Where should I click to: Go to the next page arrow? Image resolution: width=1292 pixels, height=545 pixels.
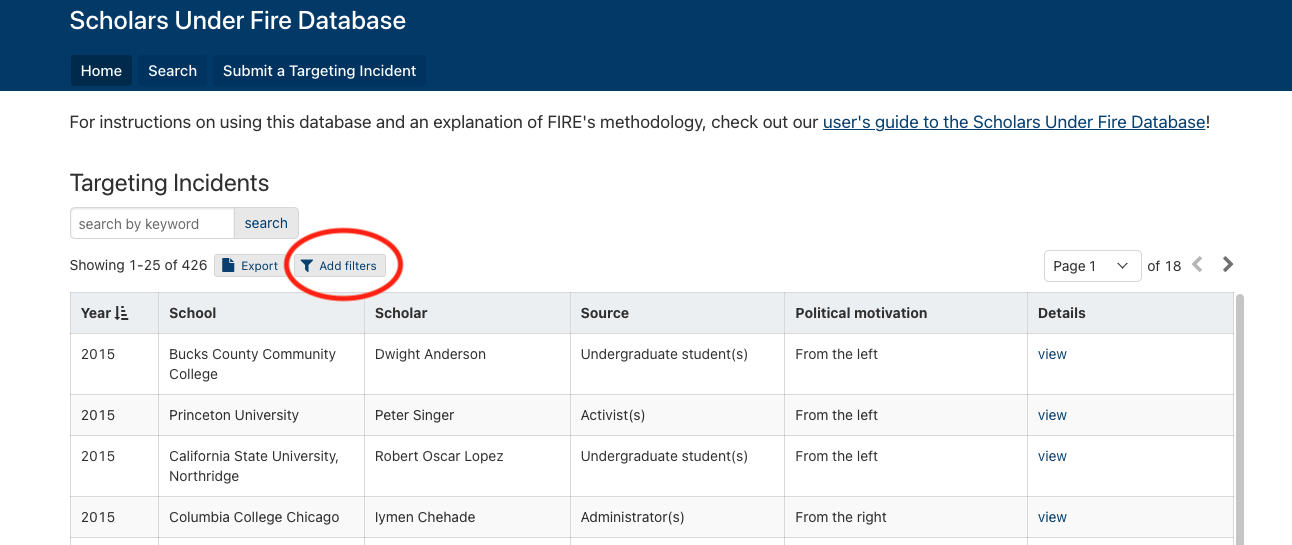tap(1228, 265)
